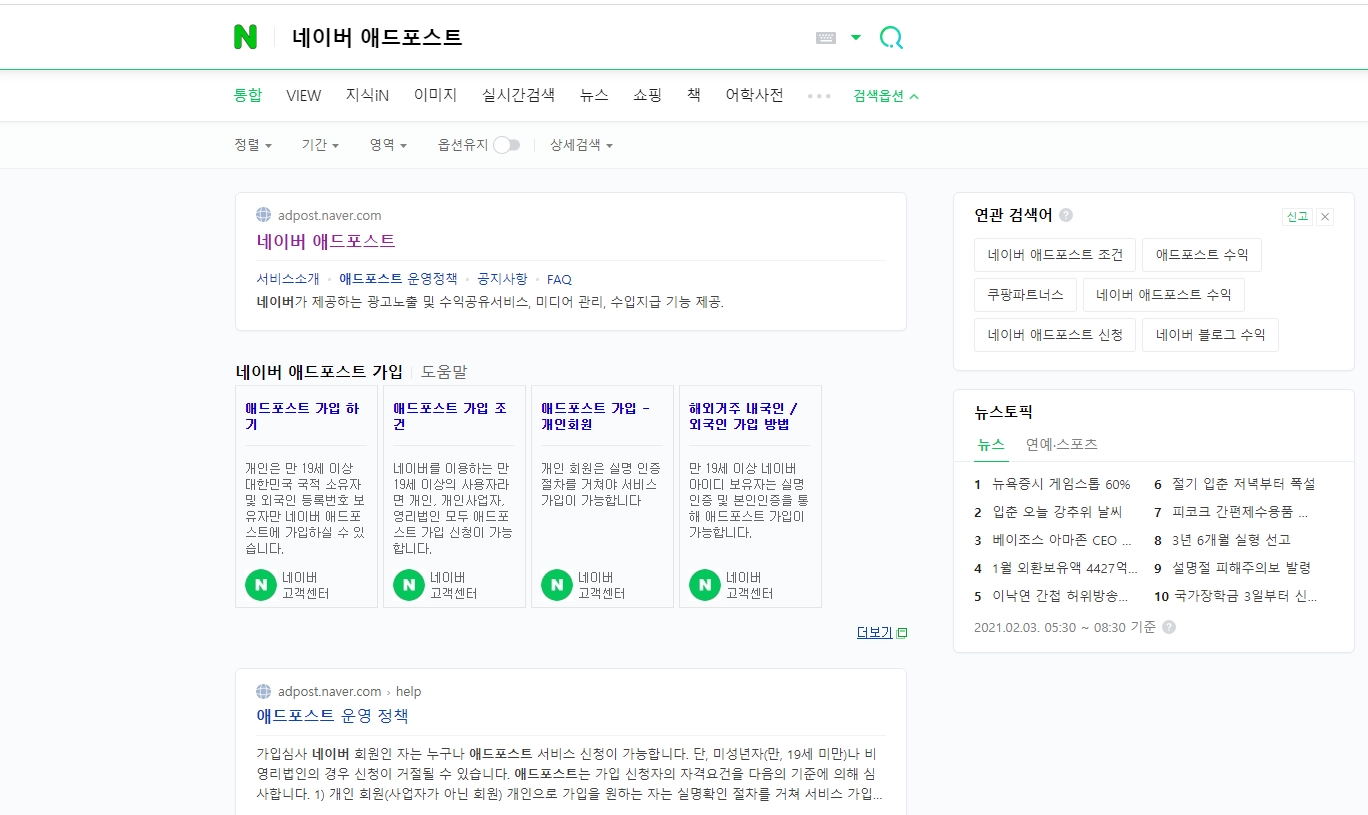
Task: Open news topic 설명절 피해주의보 발령
Action: (x=1241, y=568)
